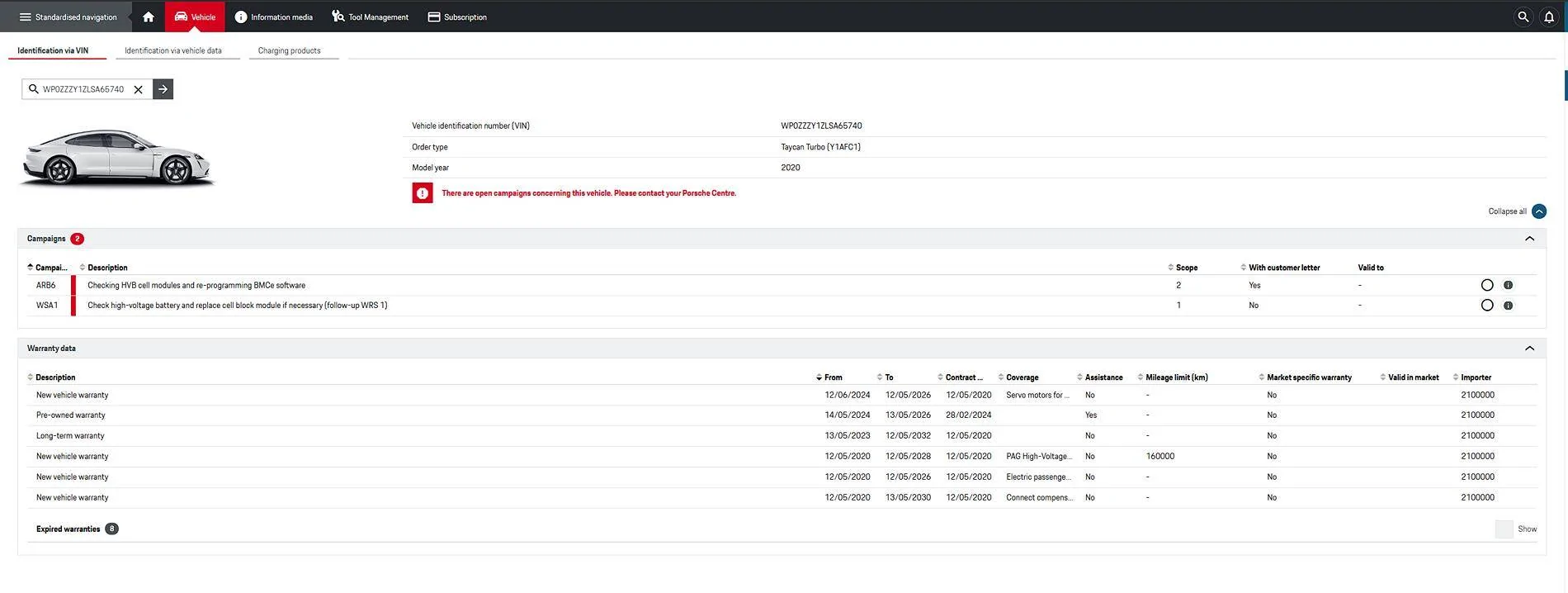Select the radio circle for campaign WSA1
Image resolution: width=1568 pixels, height=593 pixels.
pyautogui.click(x=1487, y=306)
